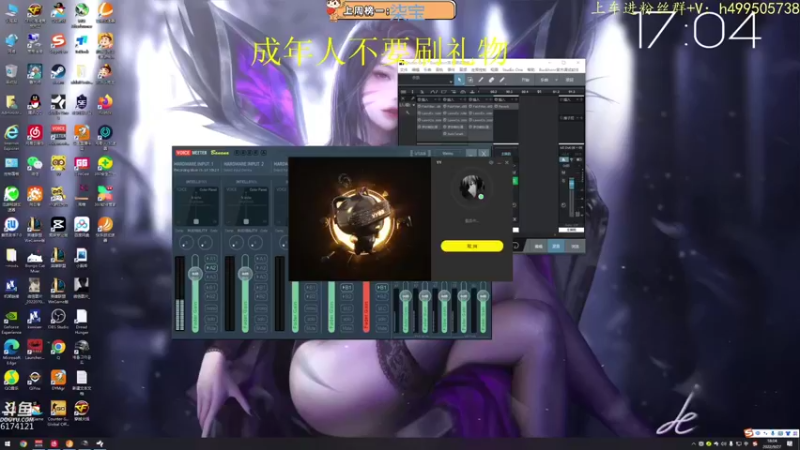The height and width of the screenshot is (450, 800).
Task: Launch OBS Studio from desktop
Action: tap(58, 316)
